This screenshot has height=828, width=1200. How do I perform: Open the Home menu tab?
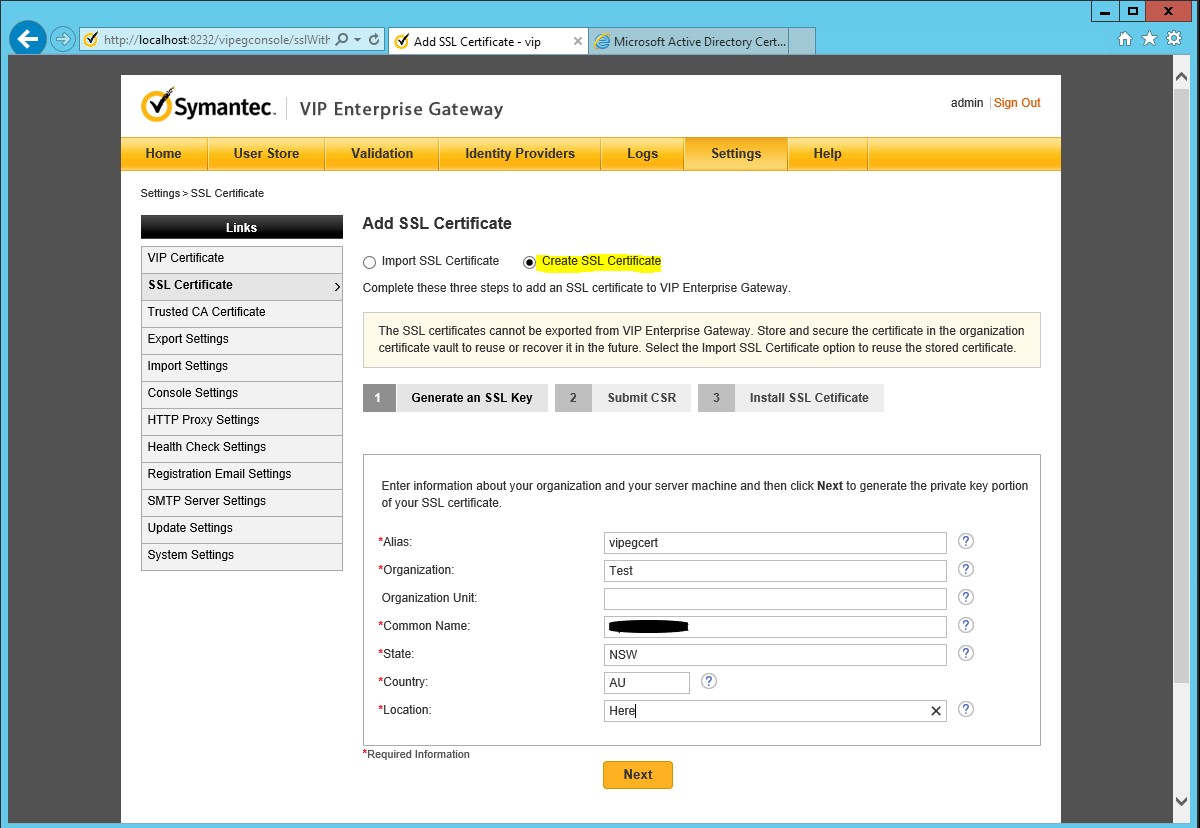pyautogui.click(x=164, y=154)
